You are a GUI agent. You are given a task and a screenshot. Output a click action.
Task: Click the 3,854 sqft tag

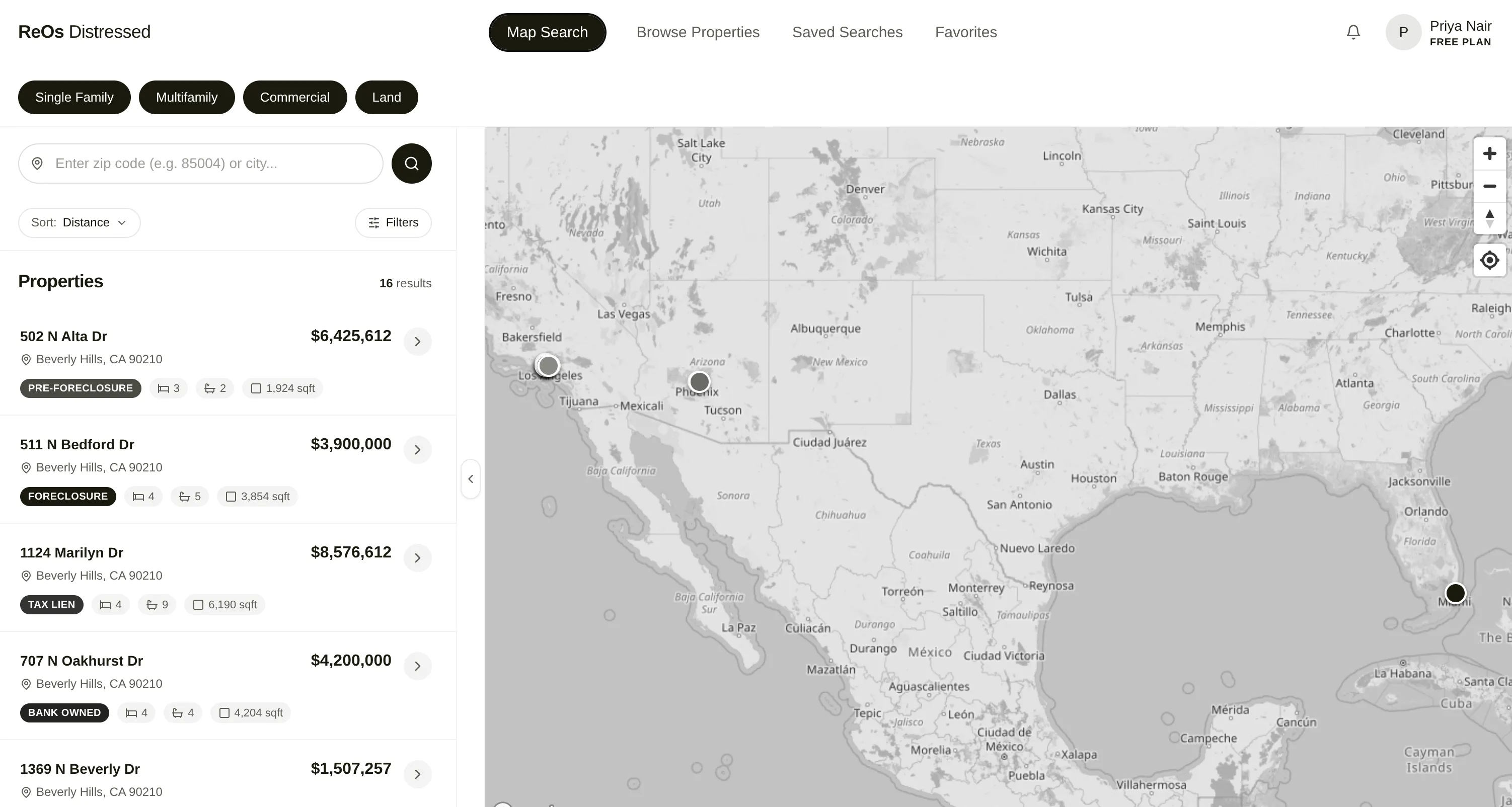point(257,496)
